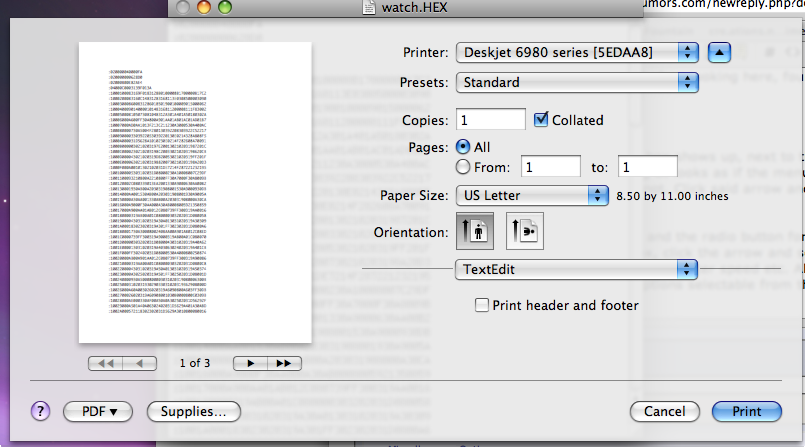
Task: Click the orange minimize window button
Action: pos(204,7)
